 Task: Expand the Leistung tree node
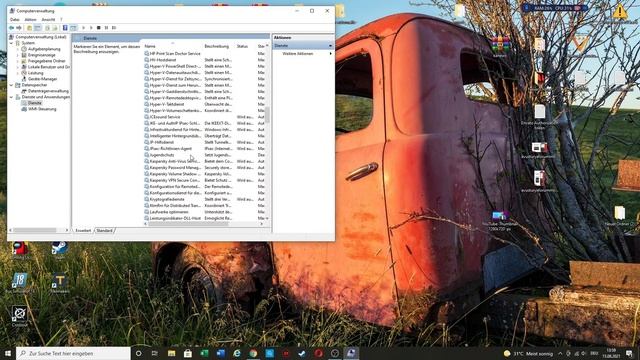18,73
